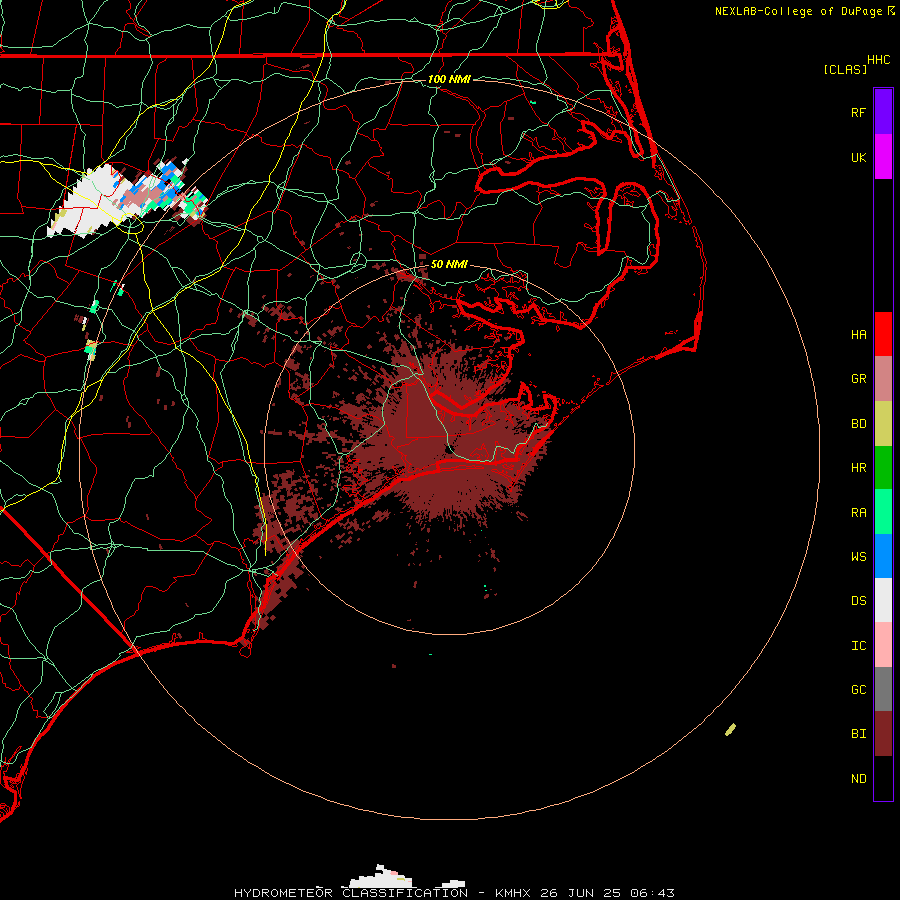Viewport: 900px width, 900px height.
Task: Click the "BD" legend label
Action: point(858,424)
